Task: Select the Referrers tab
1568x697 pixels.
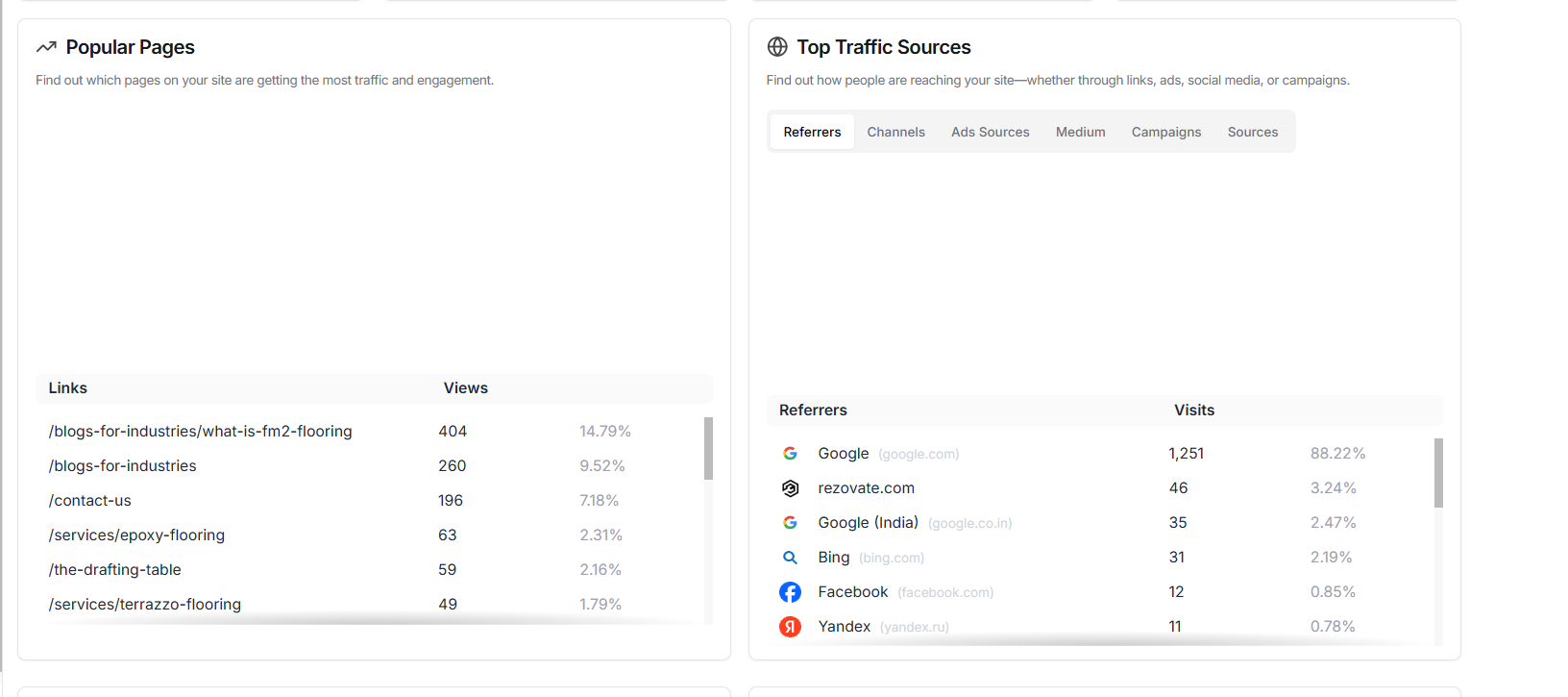Action: (x=812, y=132)
